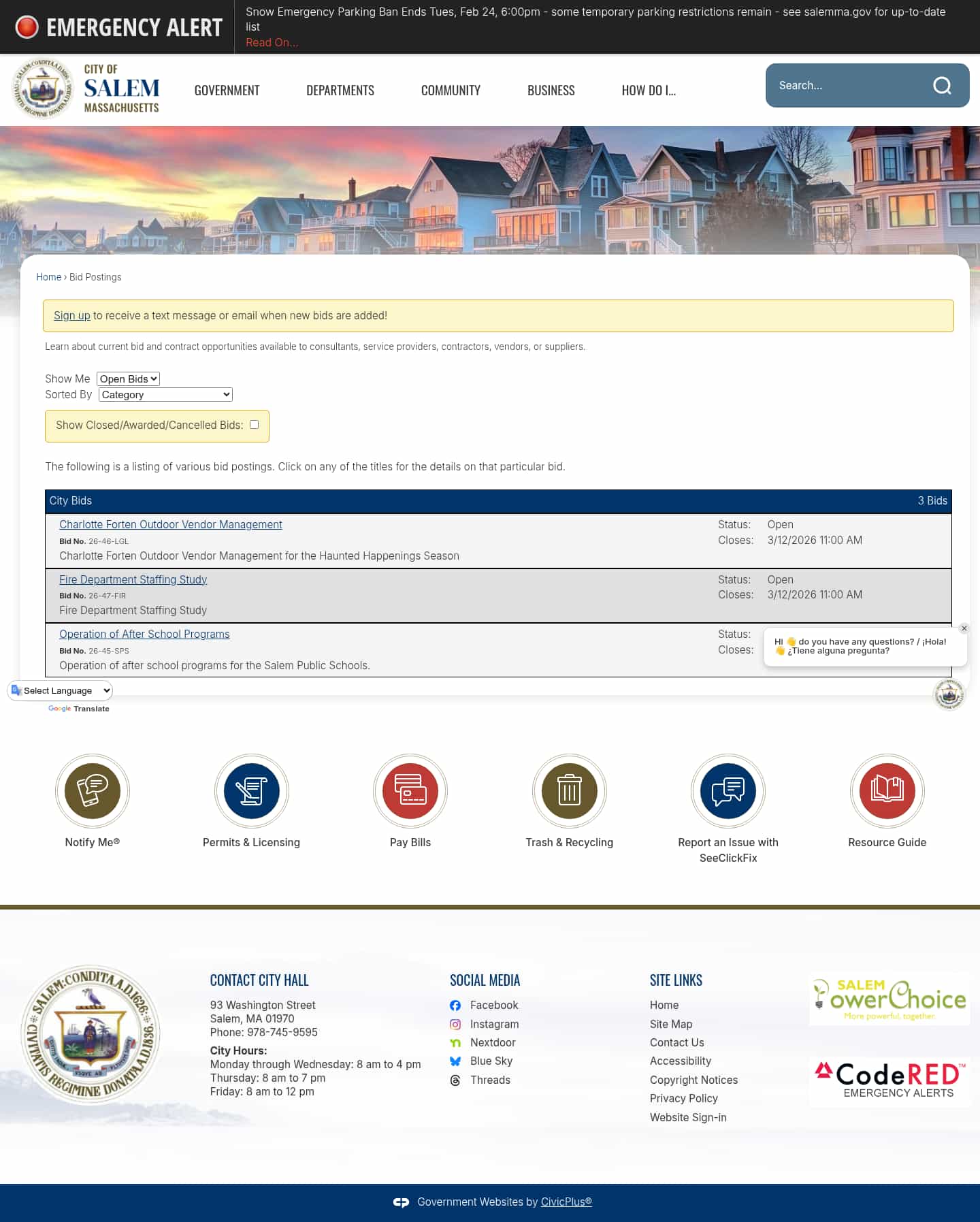Open Fire Department Staffing Study bid
The image size is (980, 1222).
coord(133,580)
